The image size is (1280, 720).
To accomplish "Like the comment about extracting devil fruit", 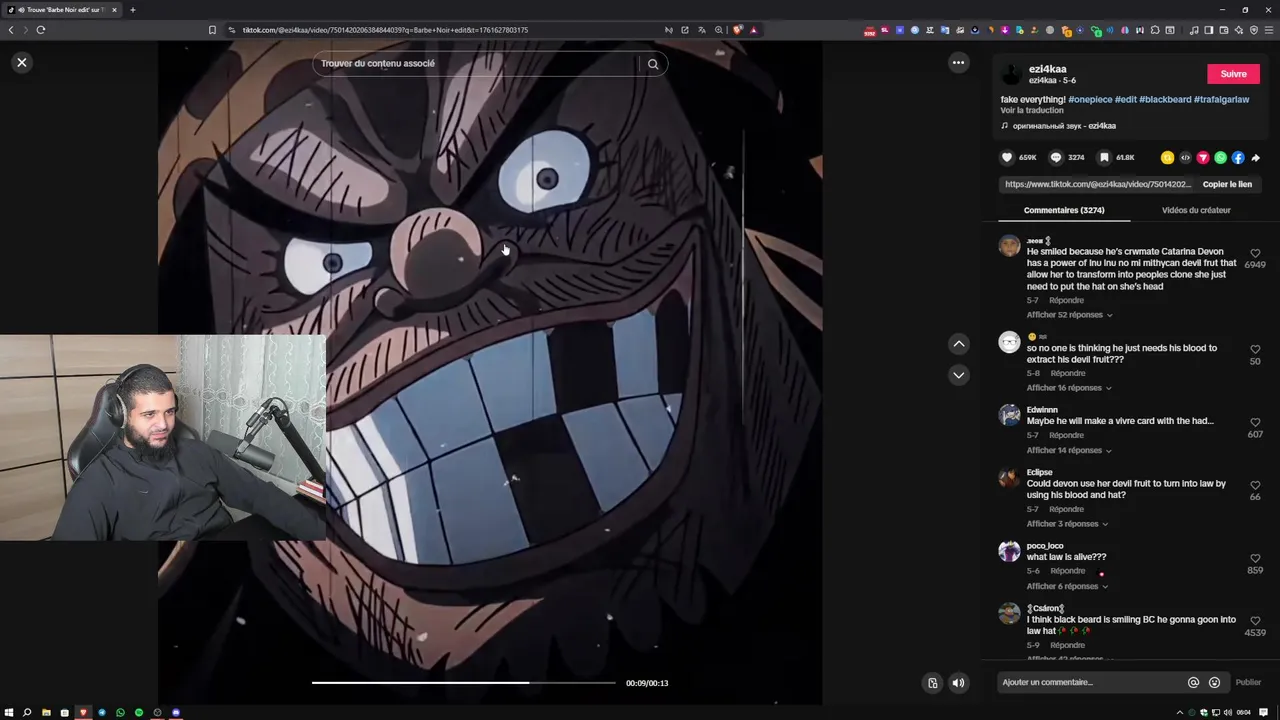I will click(x=1255, y=350).
